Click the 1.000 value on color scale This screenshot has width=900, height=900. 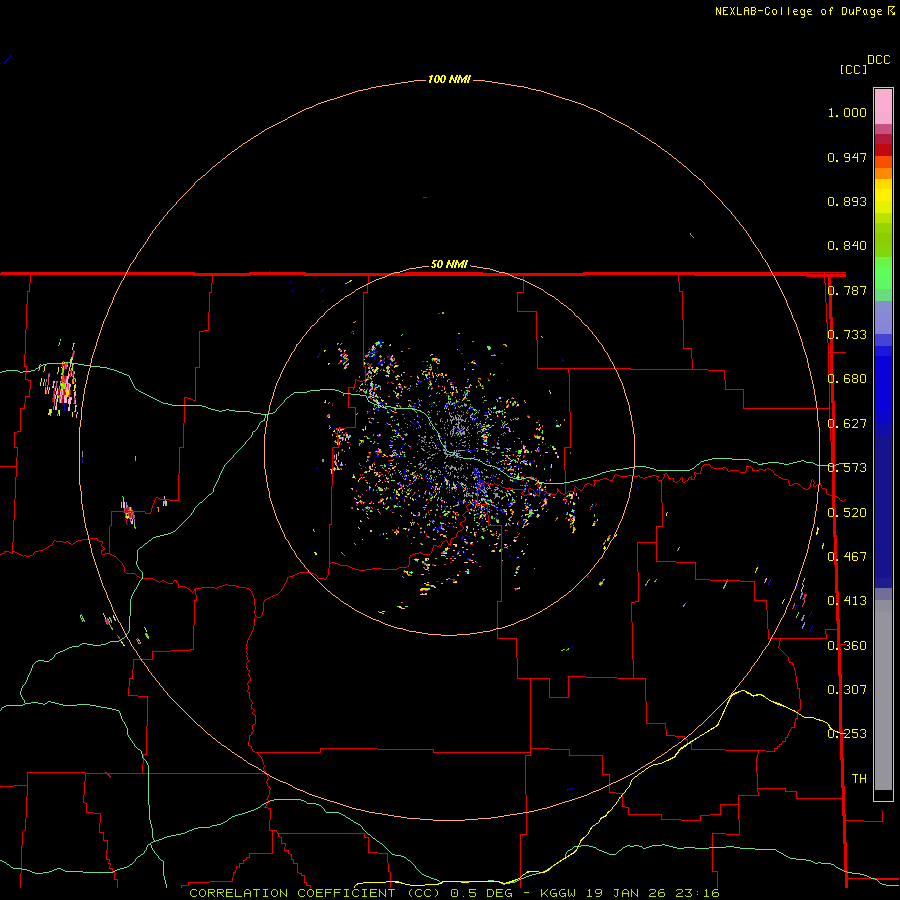pos(847,112)
